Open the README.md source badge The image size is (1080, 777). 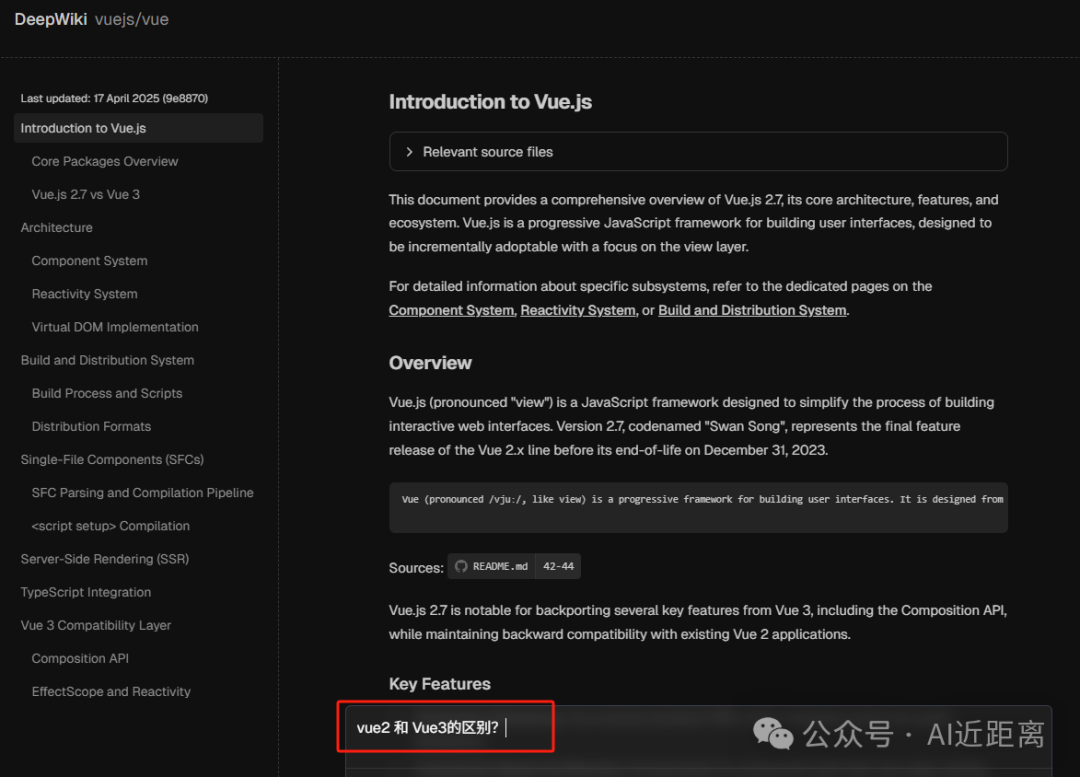[x=492, y=566]
